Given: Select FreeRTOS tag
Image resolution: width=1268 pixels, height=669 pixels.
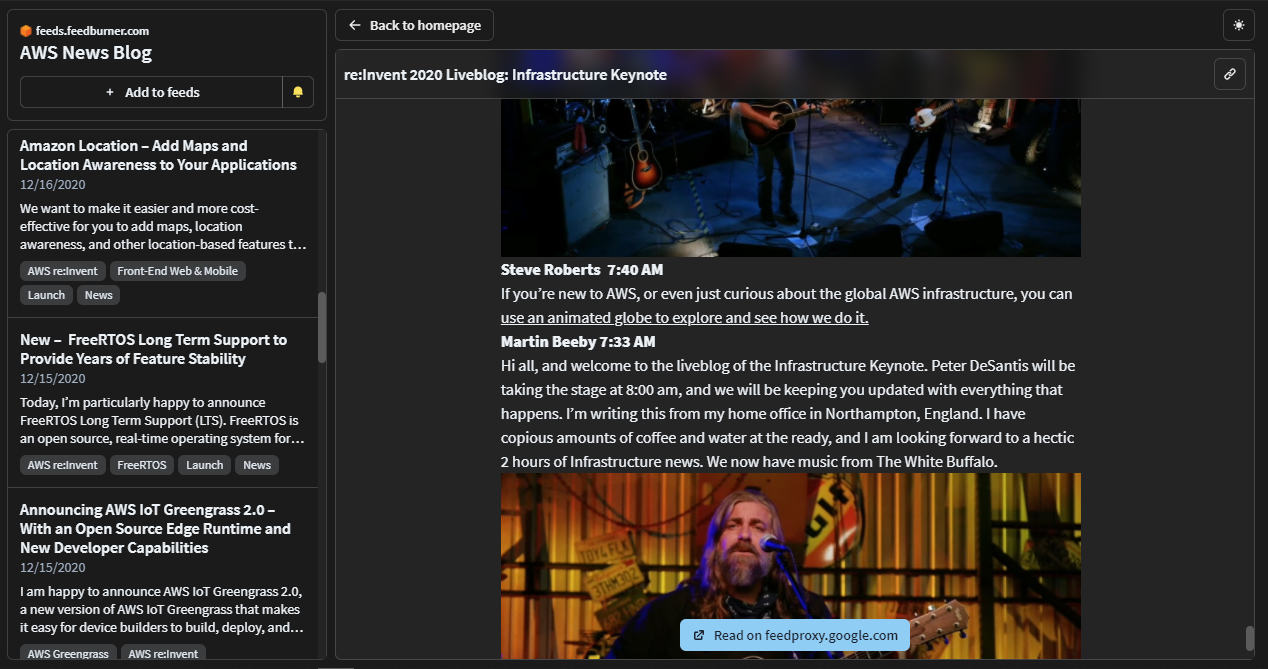Looking at the screenshot, I should 142,465.
